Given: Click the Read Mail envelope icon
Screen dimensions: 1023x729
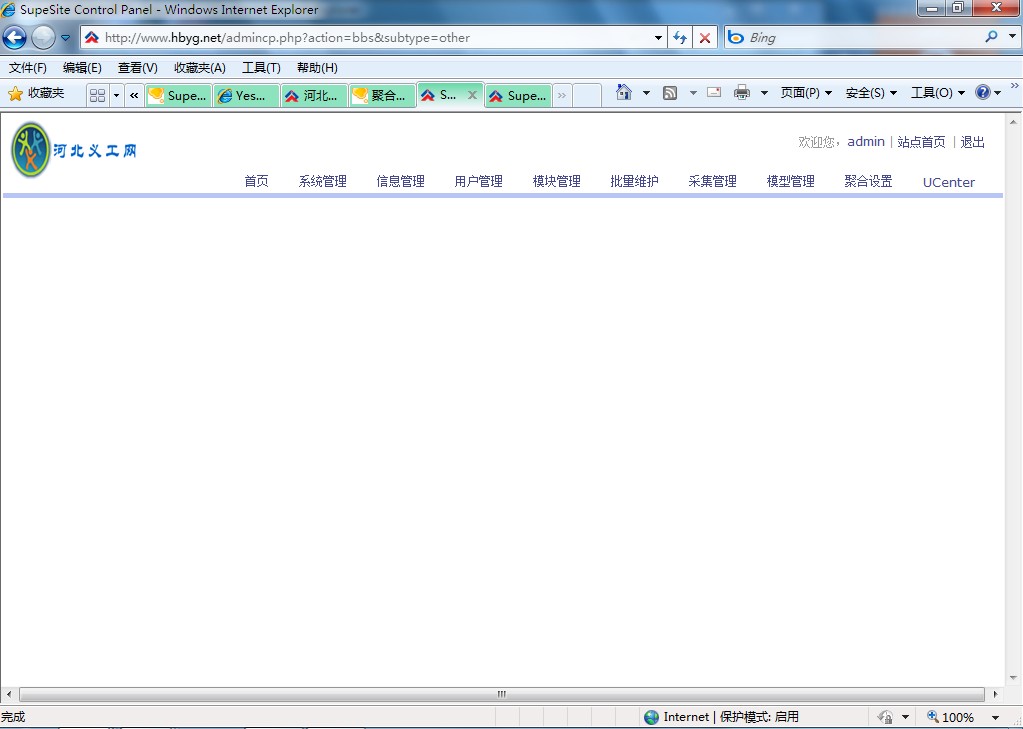Looking at the screenshot, I should (x=714, y=93).
